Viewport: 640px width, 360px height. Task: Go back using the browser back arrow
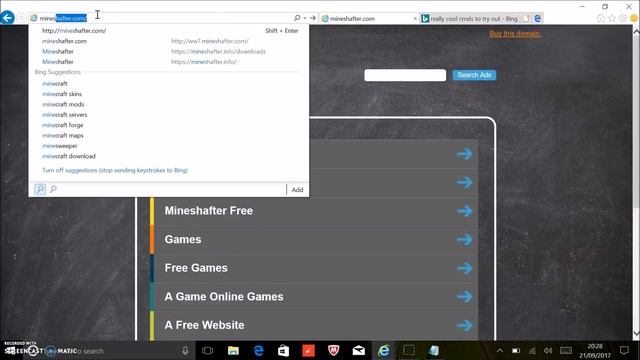point(7,18)
